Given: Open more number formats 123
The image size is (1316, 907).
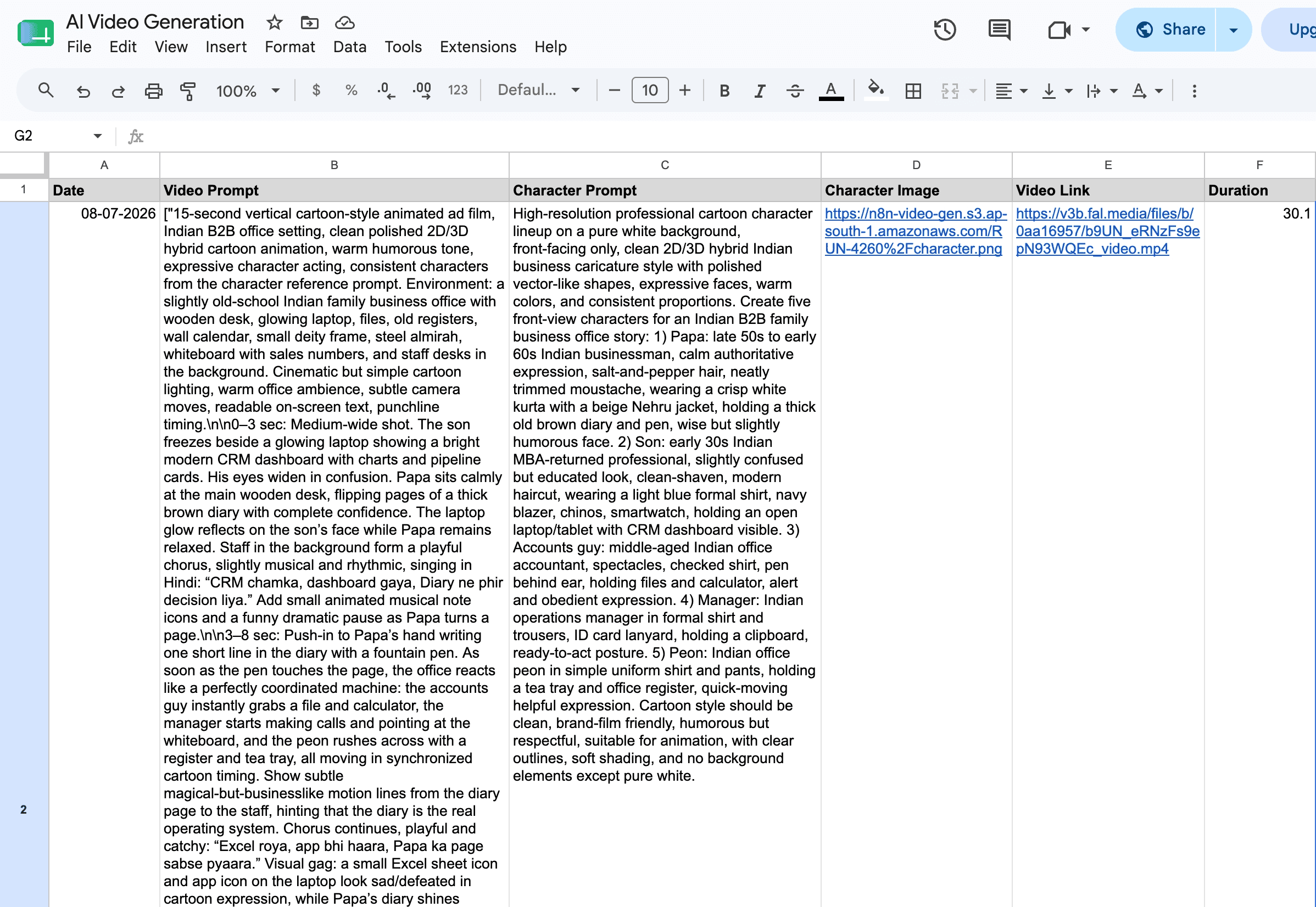Looking at the screenshot, I should (x=458, y=91).
